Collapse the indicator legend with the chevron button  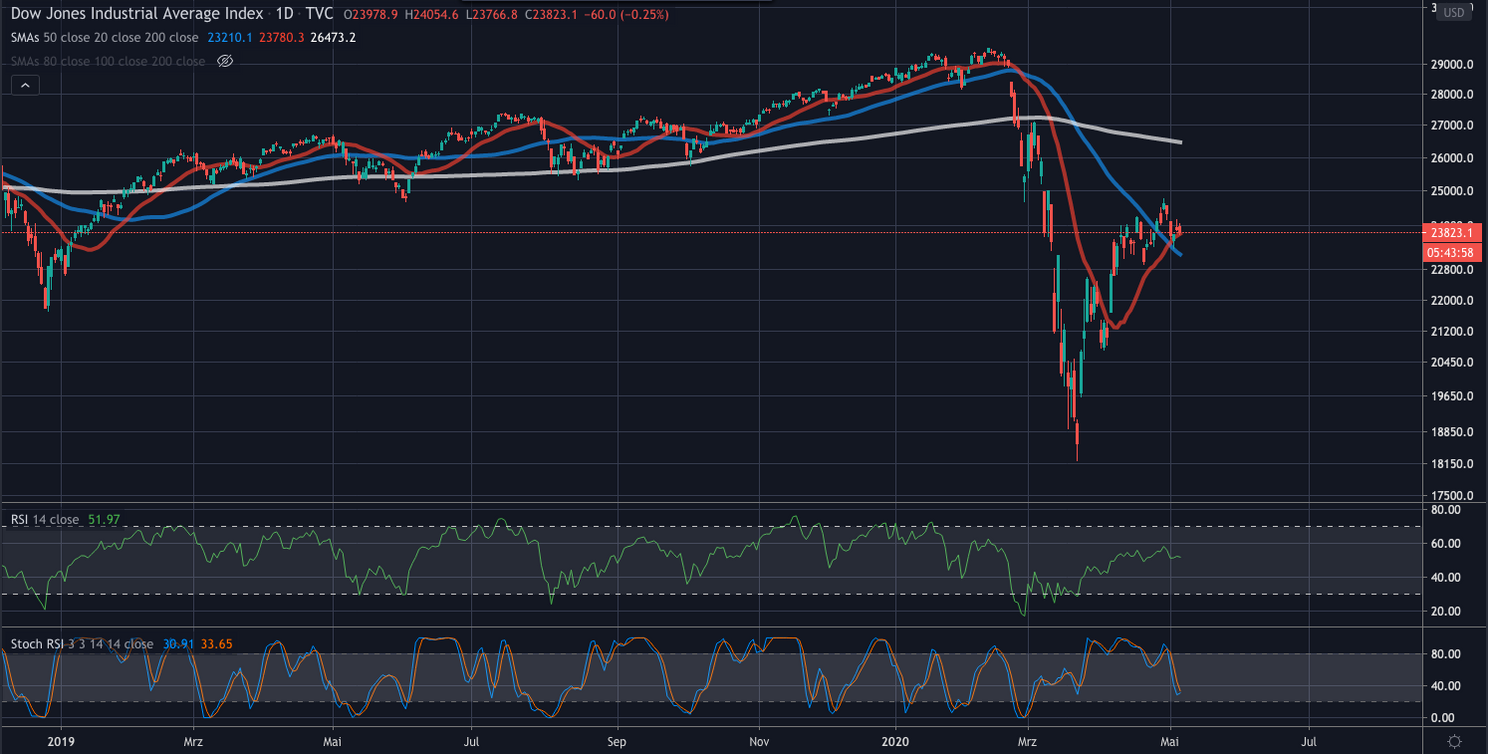point(24,86)
